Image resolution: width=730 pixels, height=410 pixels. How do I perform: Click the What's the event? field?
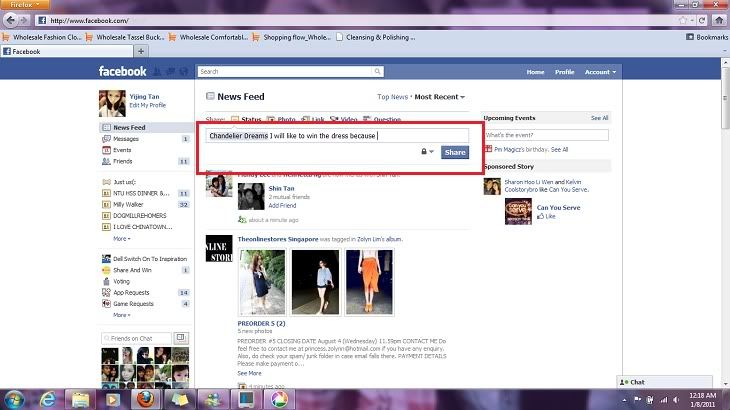click(546, 135)
